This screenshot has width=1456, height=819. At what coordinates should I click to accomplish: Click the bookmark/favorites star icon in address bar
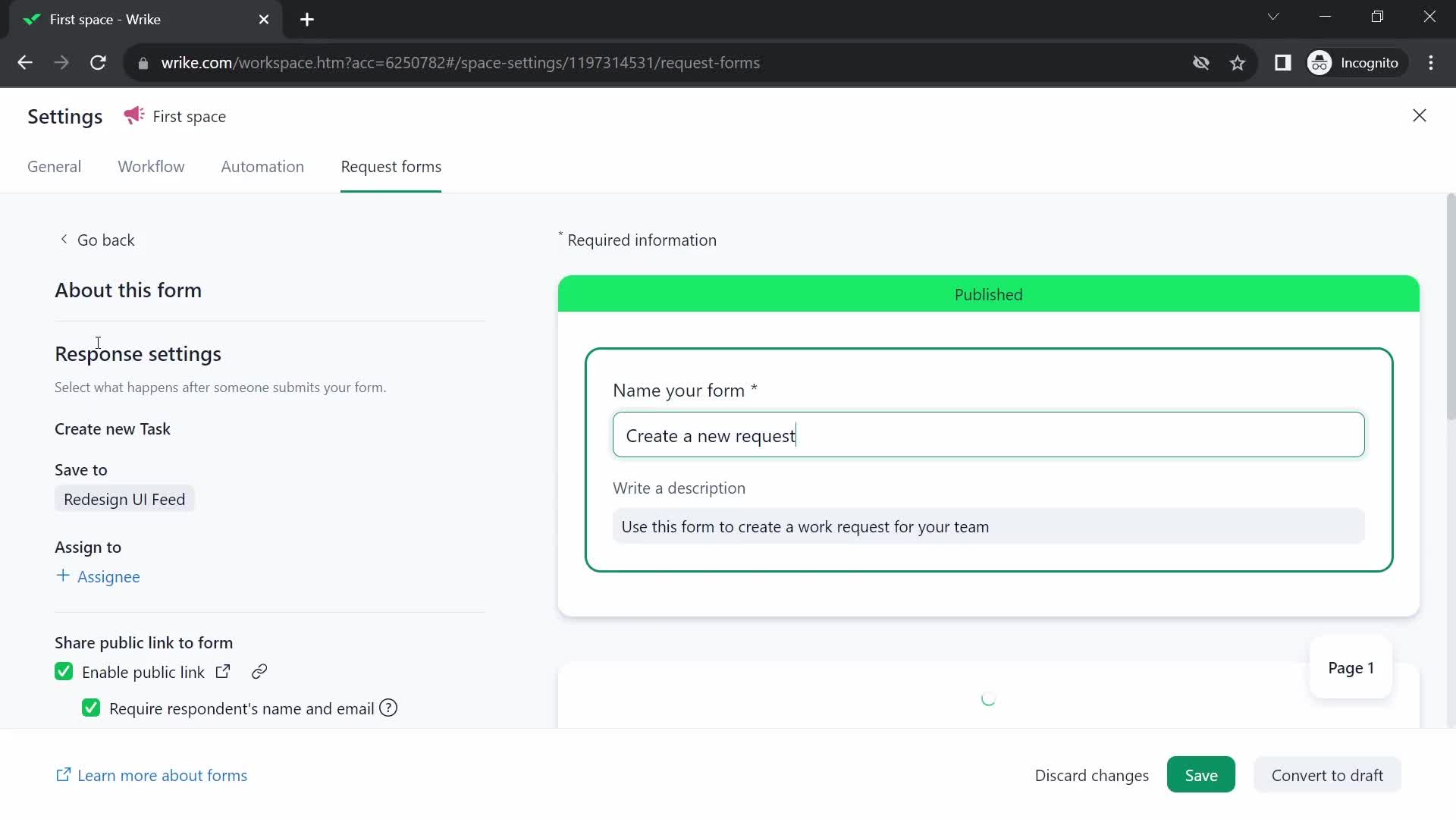(x=1240, y=63)
